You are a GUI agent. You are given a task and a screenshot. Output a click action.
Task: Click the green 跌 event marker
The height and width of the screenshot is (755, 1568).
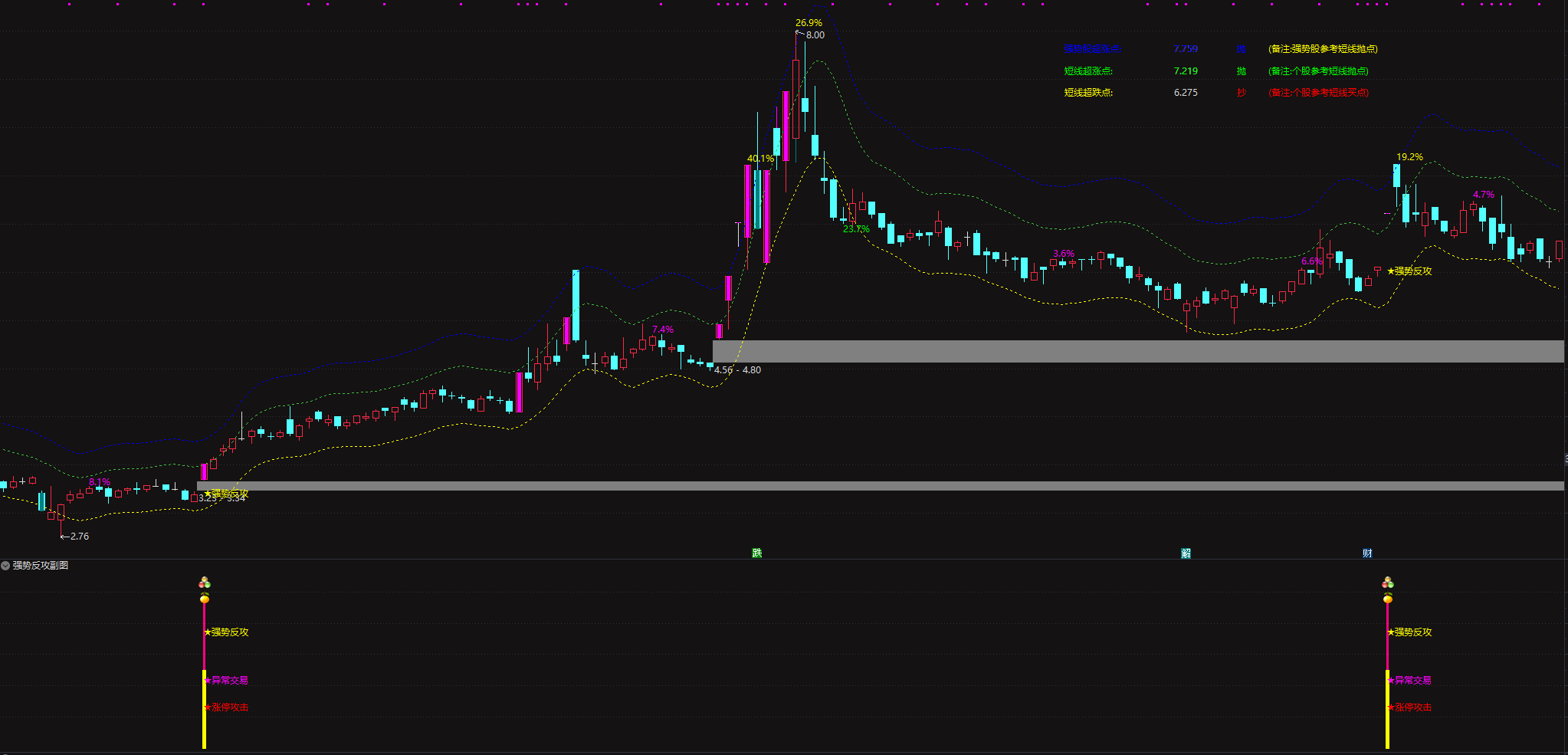(x=757, y=553)
